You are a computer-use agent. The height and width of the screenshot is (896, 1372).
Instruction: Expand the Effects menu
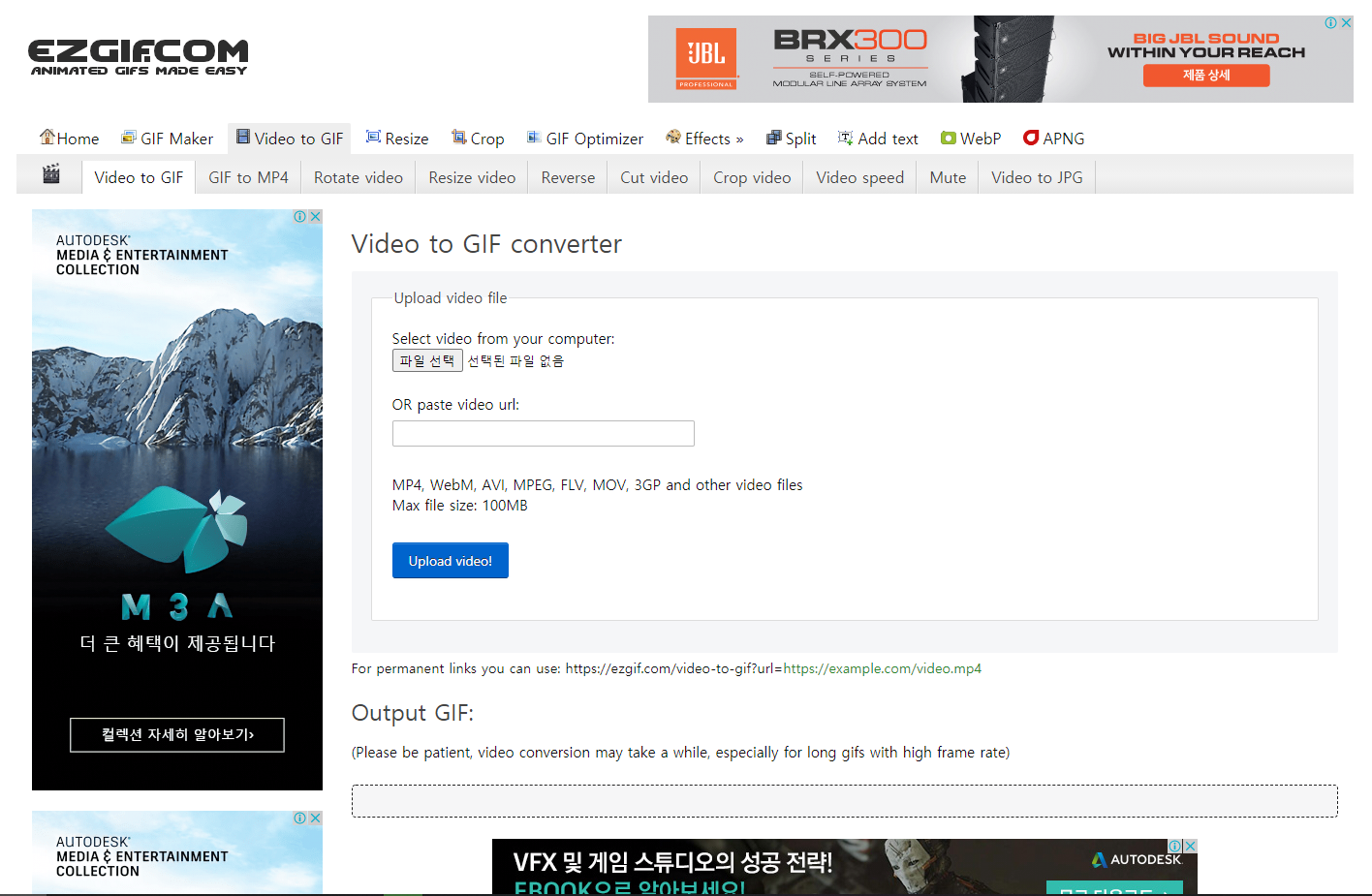pos(704,139)
